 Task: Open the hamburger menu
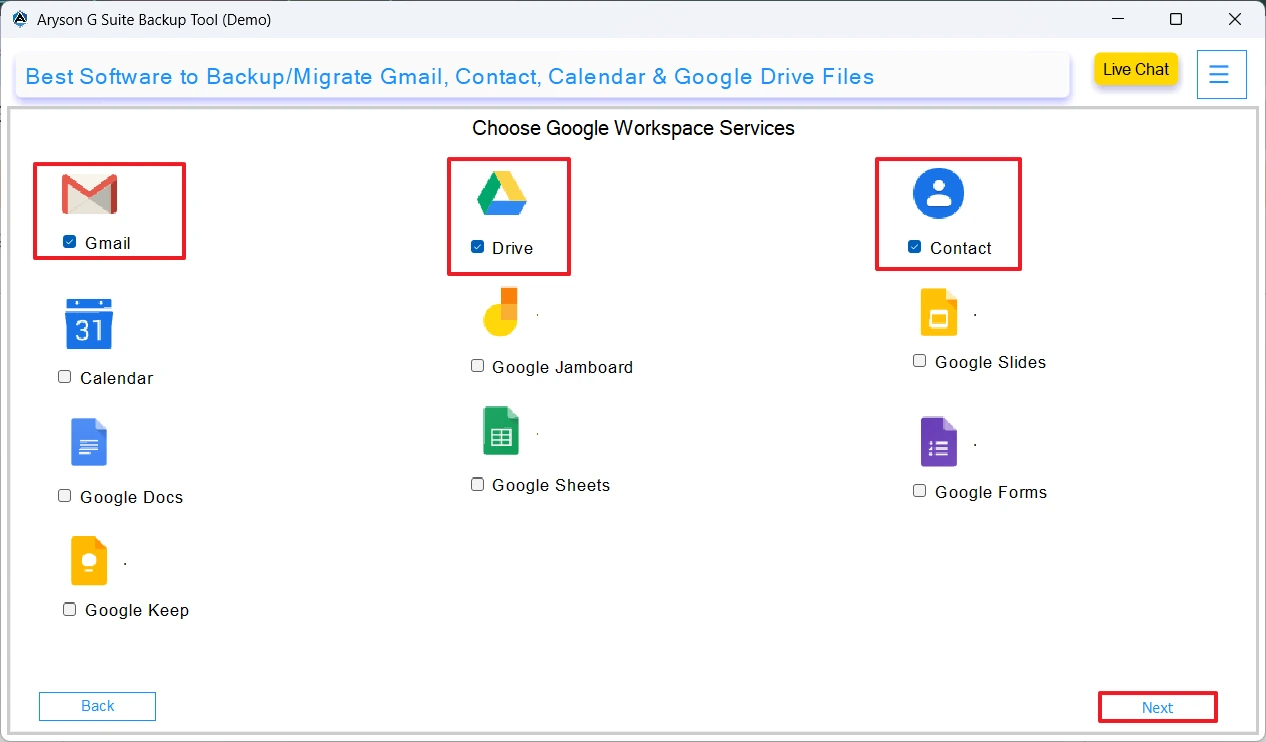[x=1221, y=74]
